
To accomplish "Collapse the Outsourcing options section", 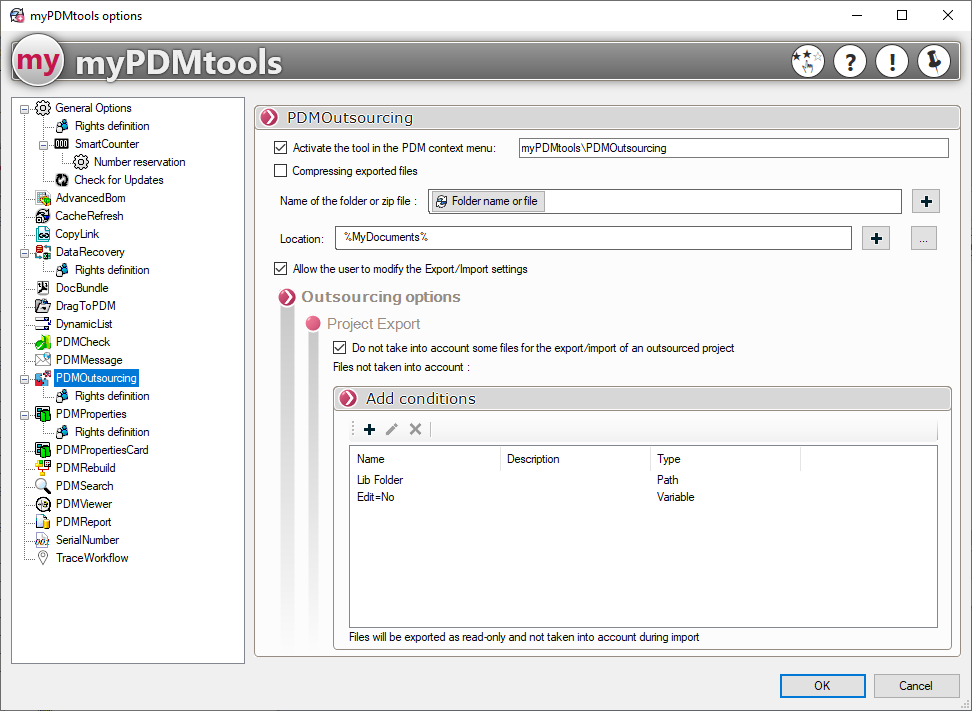I will click(286, 297).
